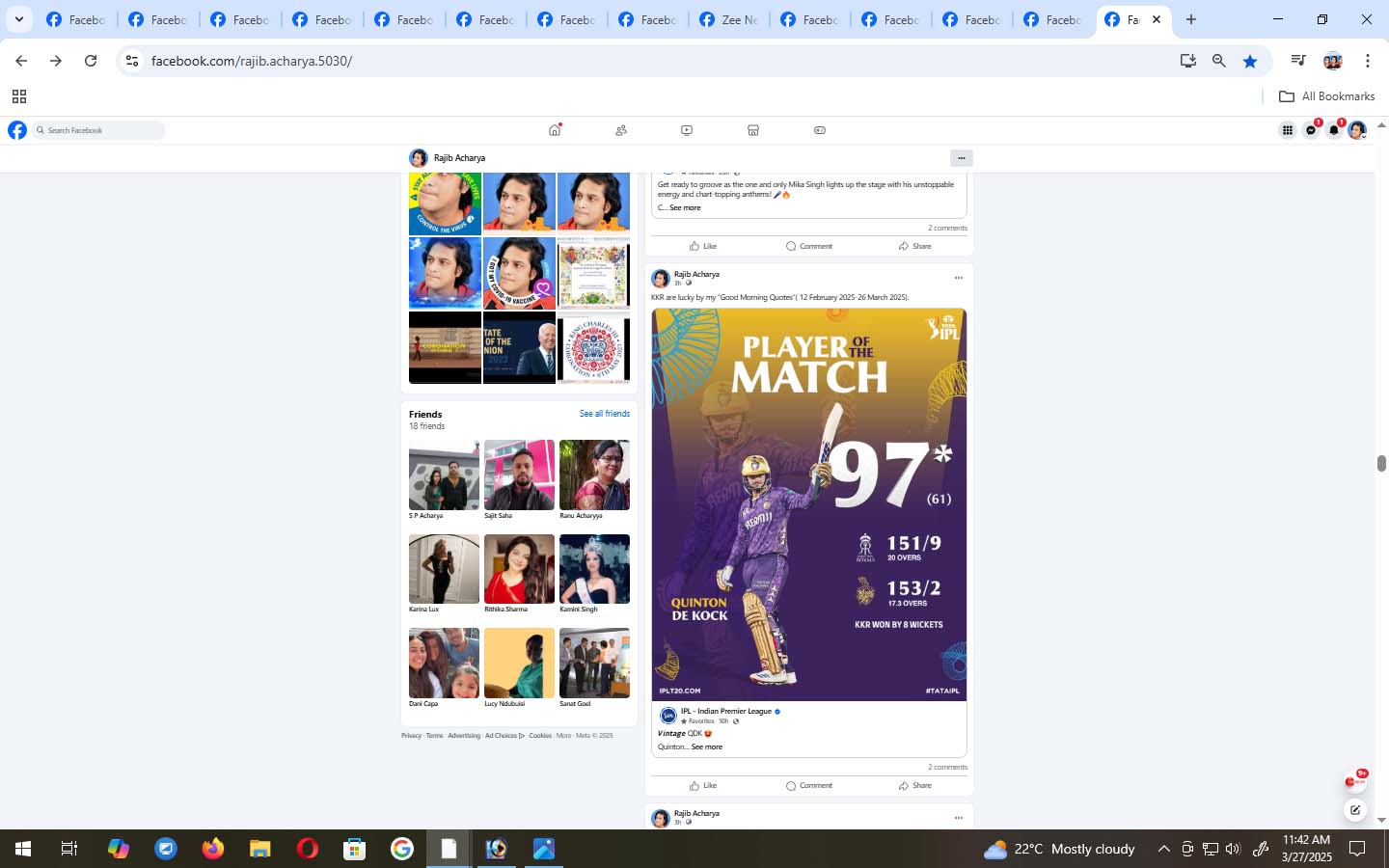Open Karina Lux's friend photo
Screen dimensions: 1389x868
(x=444, y=569)
